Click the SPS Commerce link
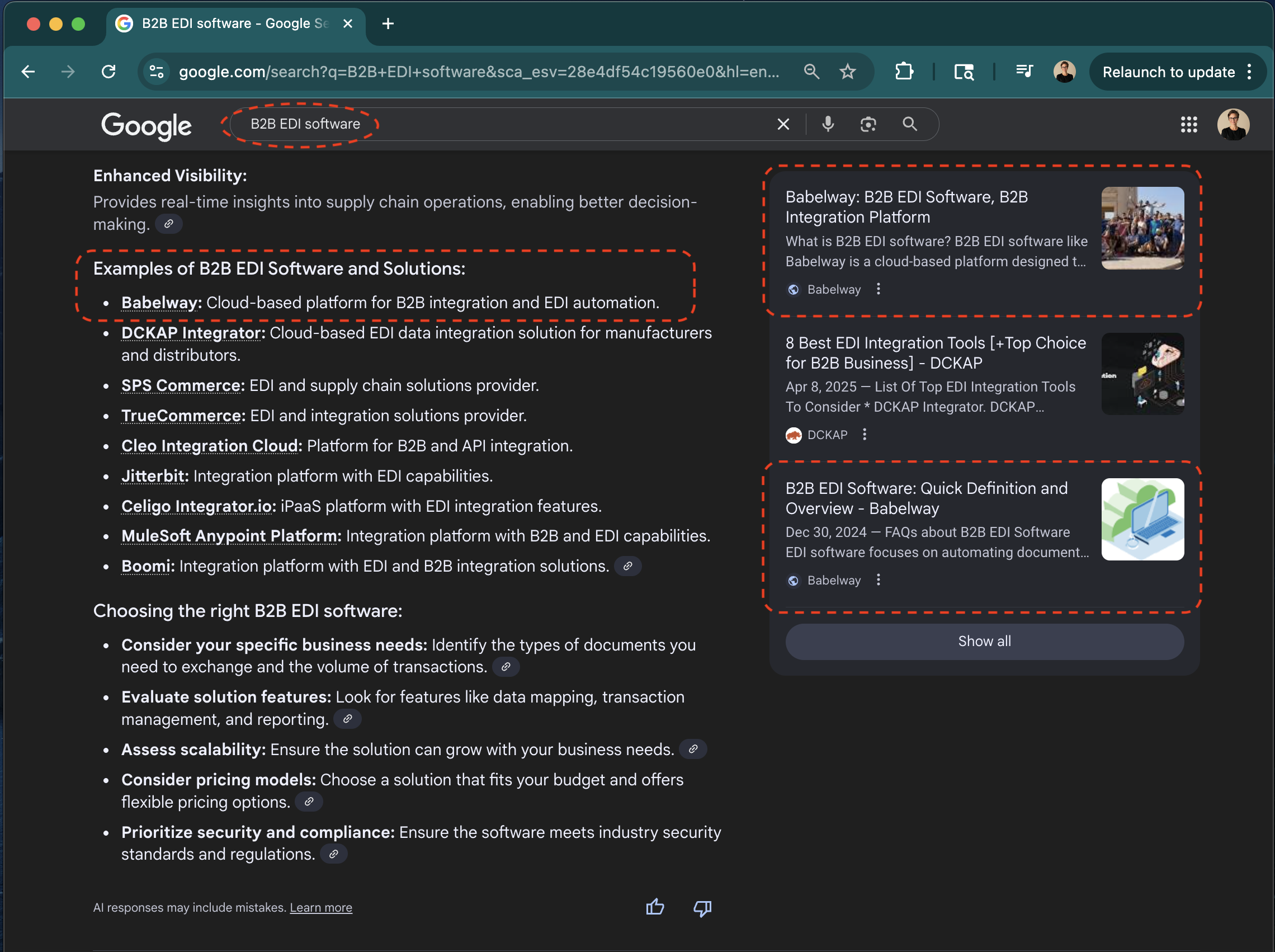The height and width of the screenshot is (952, 1275). tap(182, 385)
